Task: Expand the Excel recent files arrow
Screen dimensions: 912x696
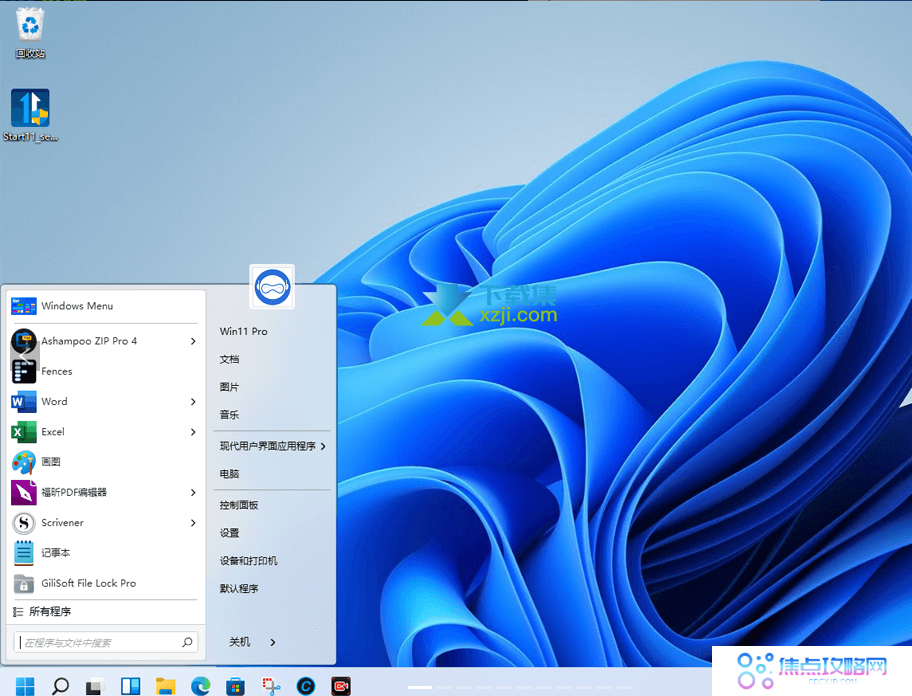Action: 193,431
